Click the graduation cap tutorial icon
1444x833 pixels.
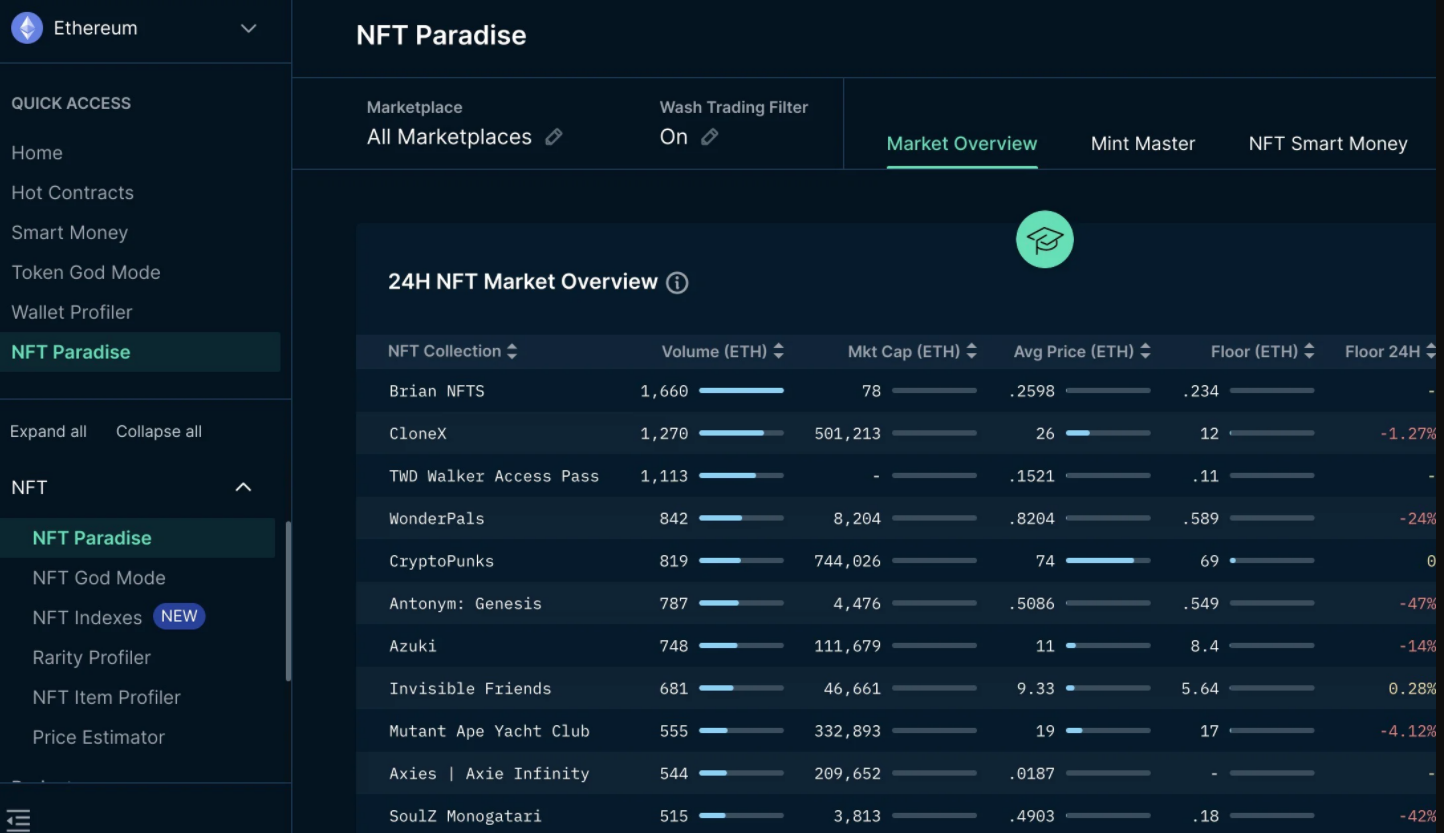pos(1045,240)
